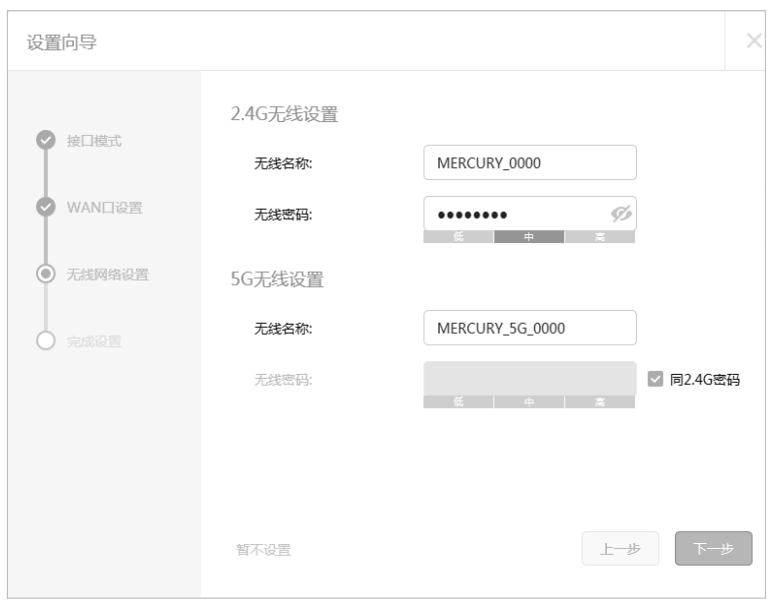Select the 完成设置 step label

94,341
